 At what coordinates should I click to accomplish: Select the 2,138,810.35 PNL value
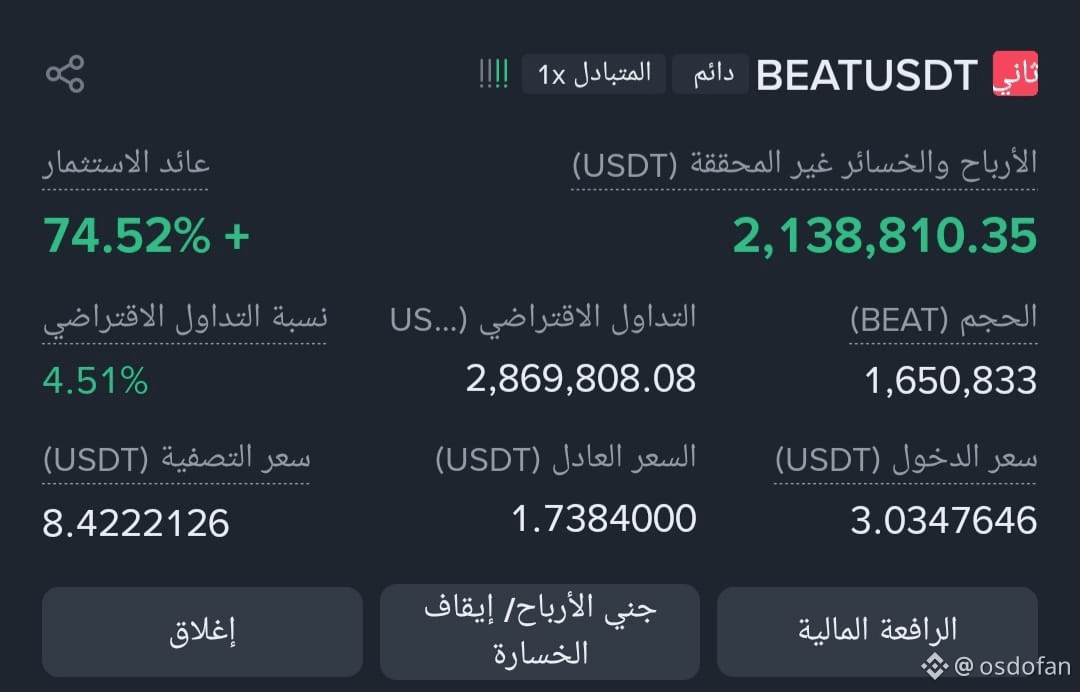tap(885, 236)
